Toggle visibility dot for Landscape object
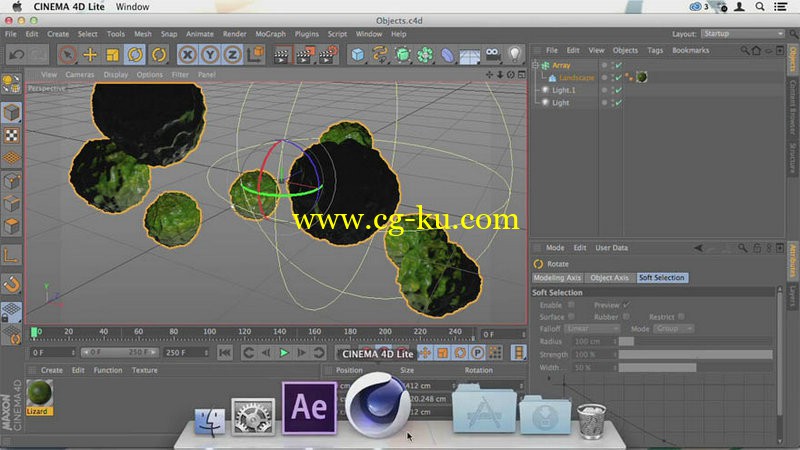 (604, 78)
